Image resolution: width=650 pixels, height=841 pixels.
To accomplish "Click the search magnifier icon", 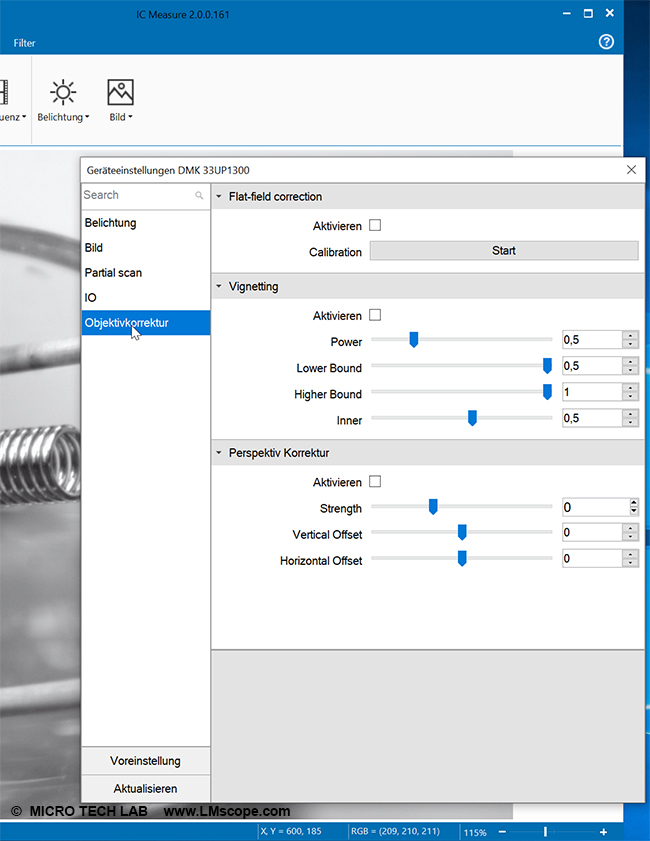I will [x=199, y=196].
